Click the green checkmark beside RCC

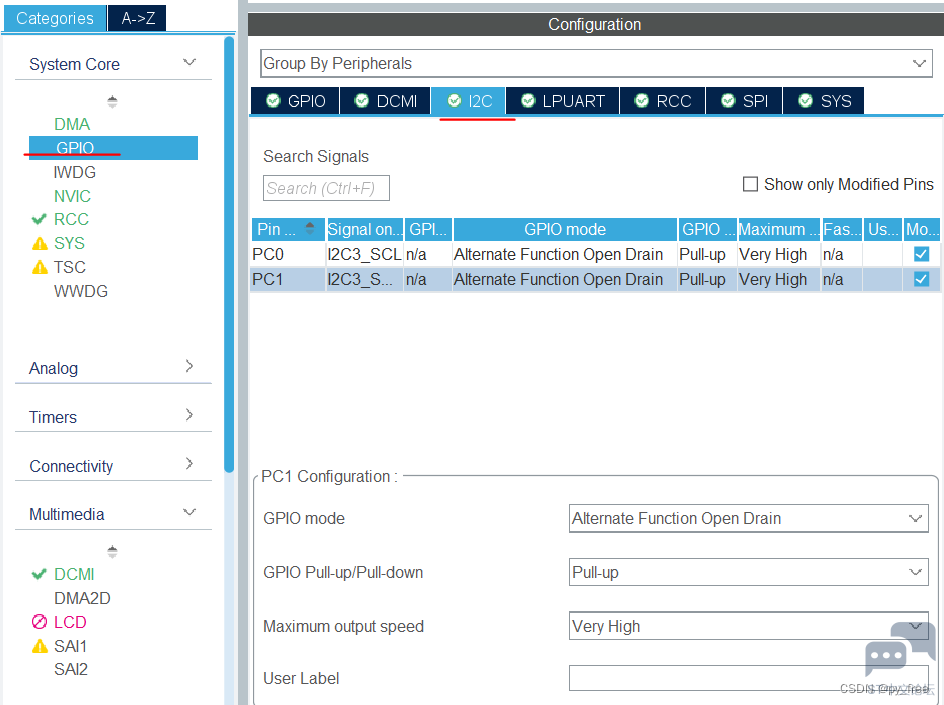coord(39,219)
